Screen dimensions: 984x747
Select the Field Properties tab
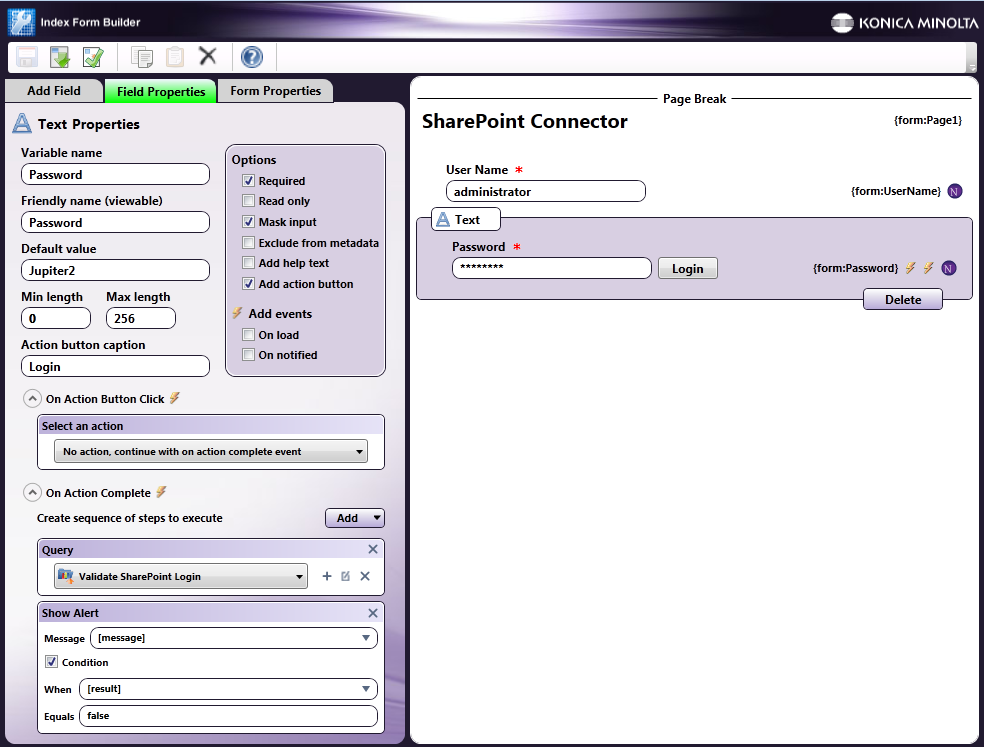point(161,92)
